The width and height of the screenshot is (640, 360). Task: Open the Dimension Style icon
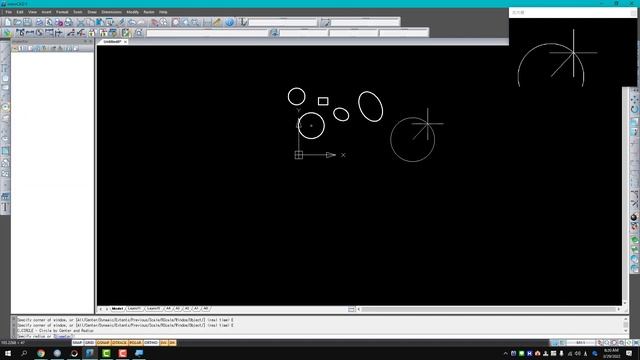[325, 22]
